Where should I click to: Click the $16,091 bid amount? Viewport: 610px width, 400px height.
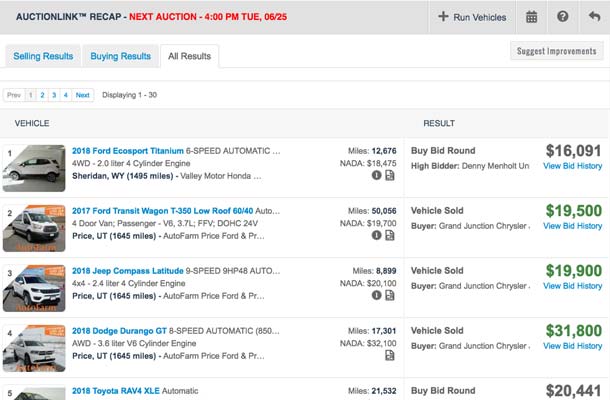[x=573, y=151]
